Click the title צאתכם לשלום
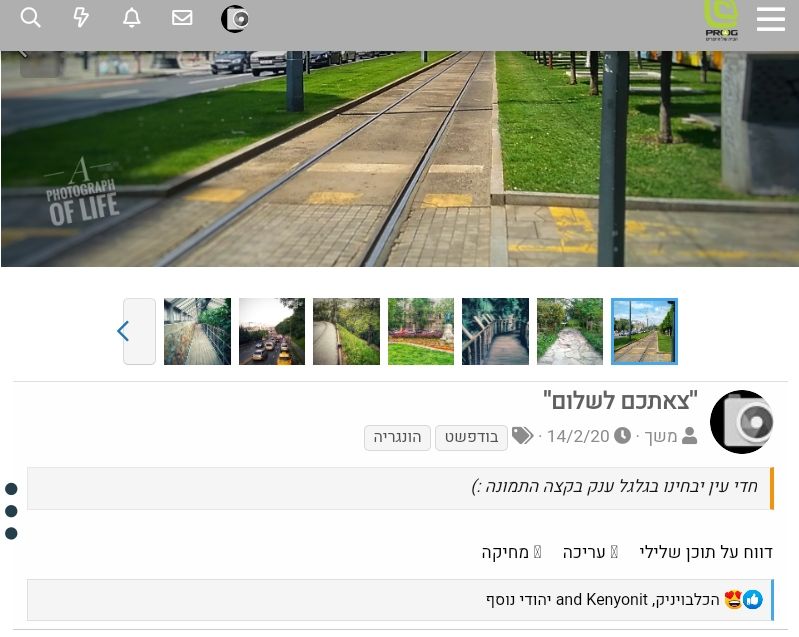Viewport: 799px width, 637px height. 620,401
